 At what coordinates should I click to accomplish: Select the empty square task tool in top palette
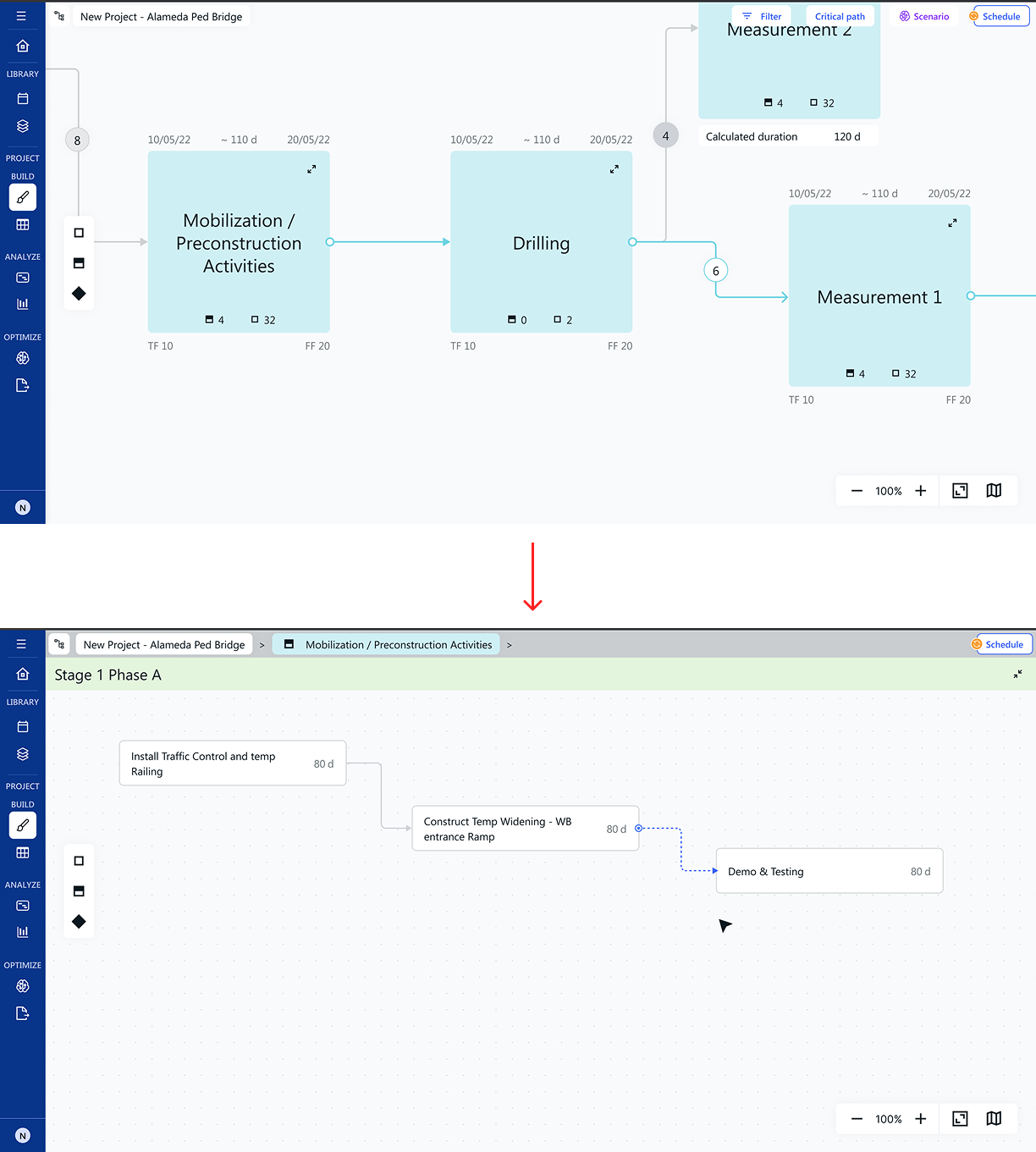pos(79,233)
